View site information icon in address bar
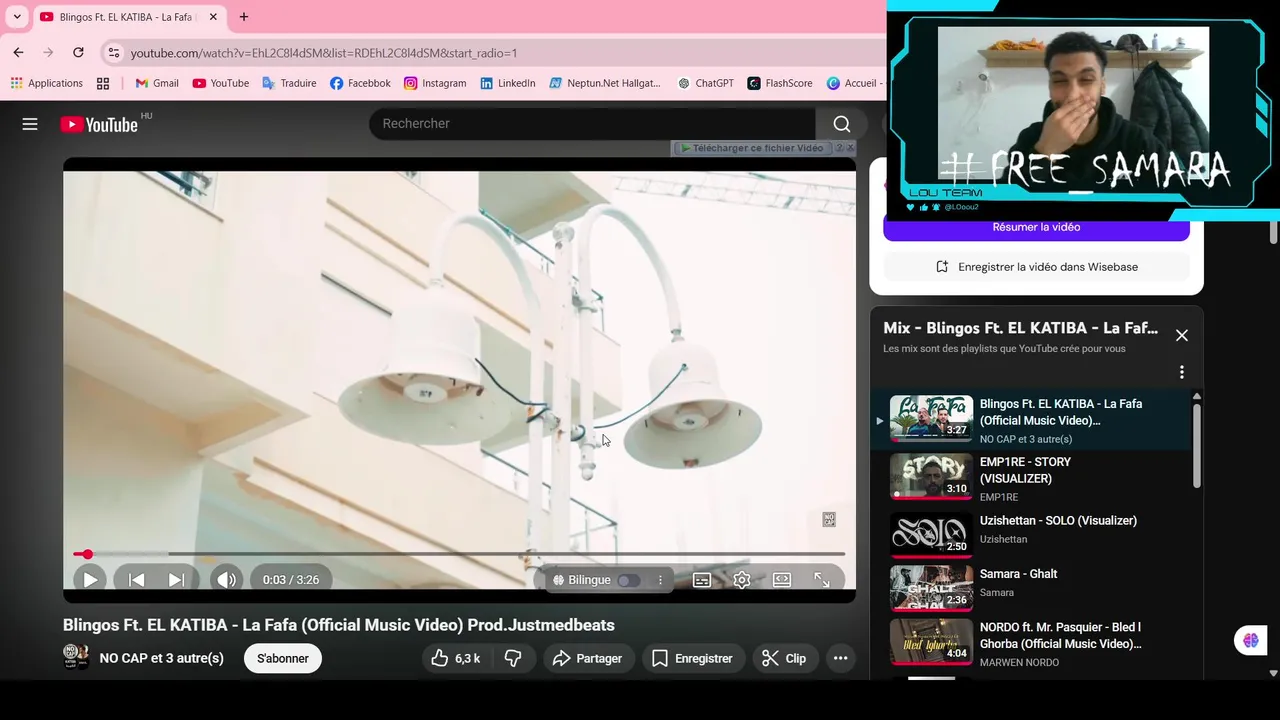This screenshot has height=720, width=1280. tap(114, 53)
